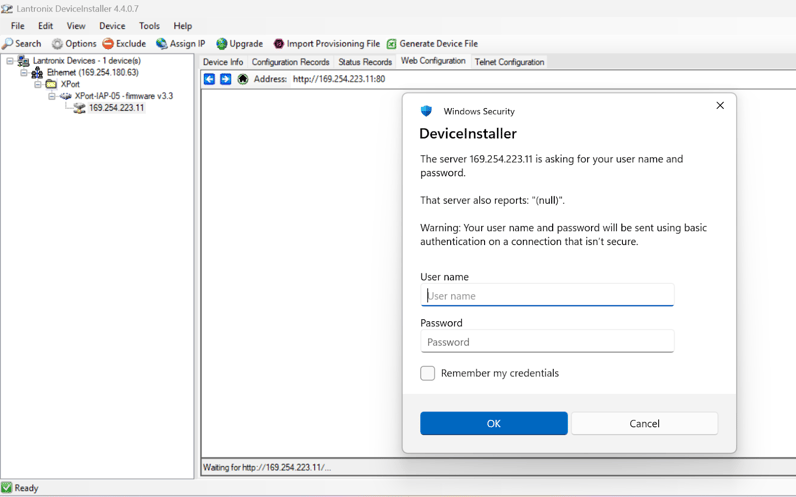The width and height of the screenshot is (796, 497).
Task: Click the Password input field
Action: [547, 342]
